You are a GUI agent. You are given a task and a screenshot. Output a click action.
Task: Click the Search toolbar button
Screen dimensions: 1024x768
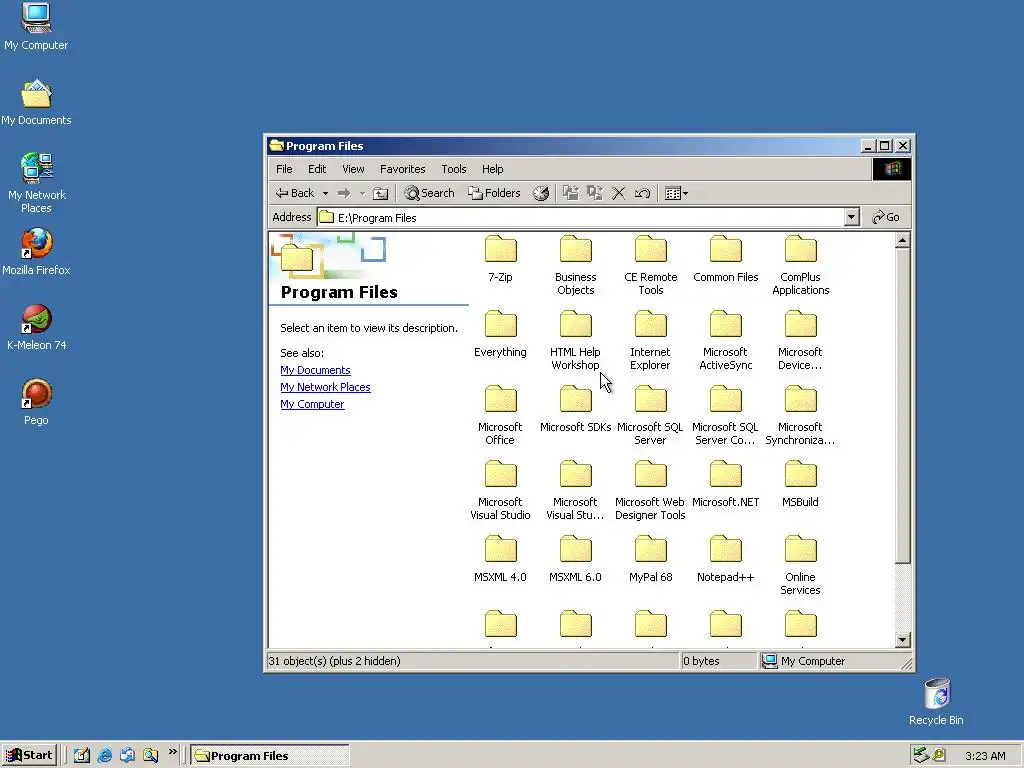(x=429, y=193)
